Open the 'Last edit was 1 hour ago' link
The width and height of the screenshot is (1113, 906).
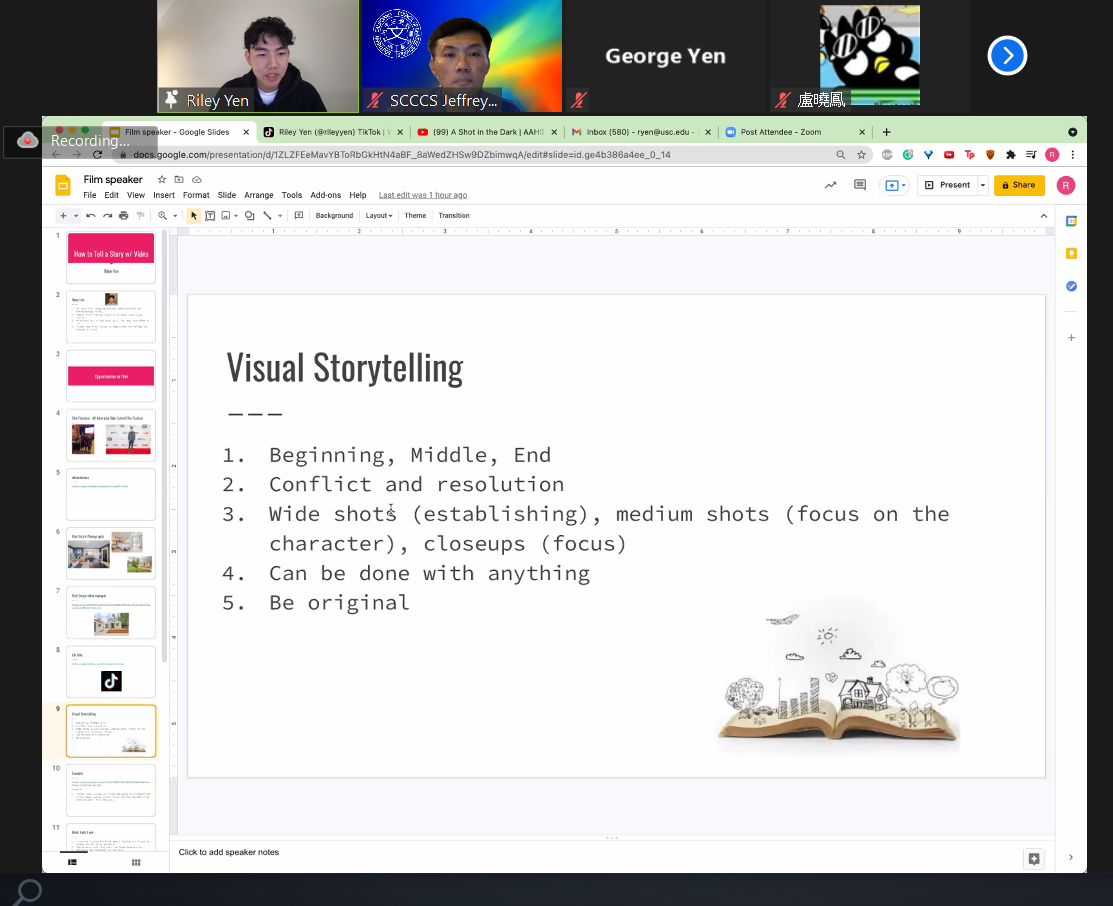(x=423, y=195)
